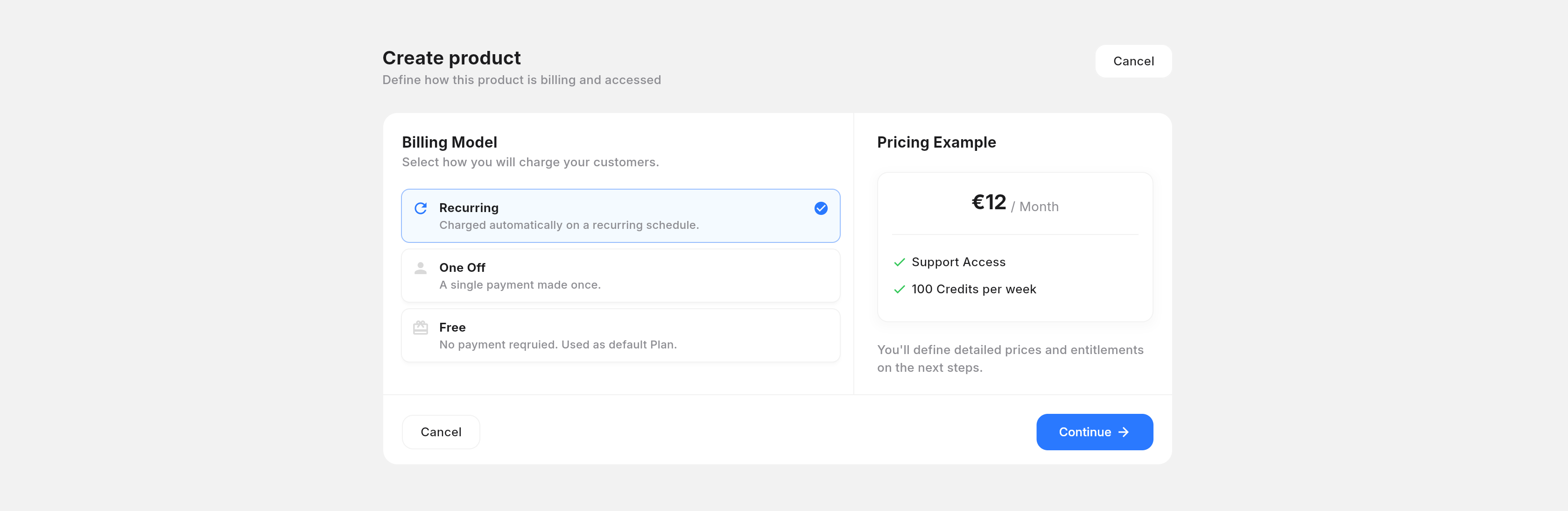Click the Pricing Example heading
This screenshot has height=511, width=1568.
pyautogui.click(x=936, y=142)
